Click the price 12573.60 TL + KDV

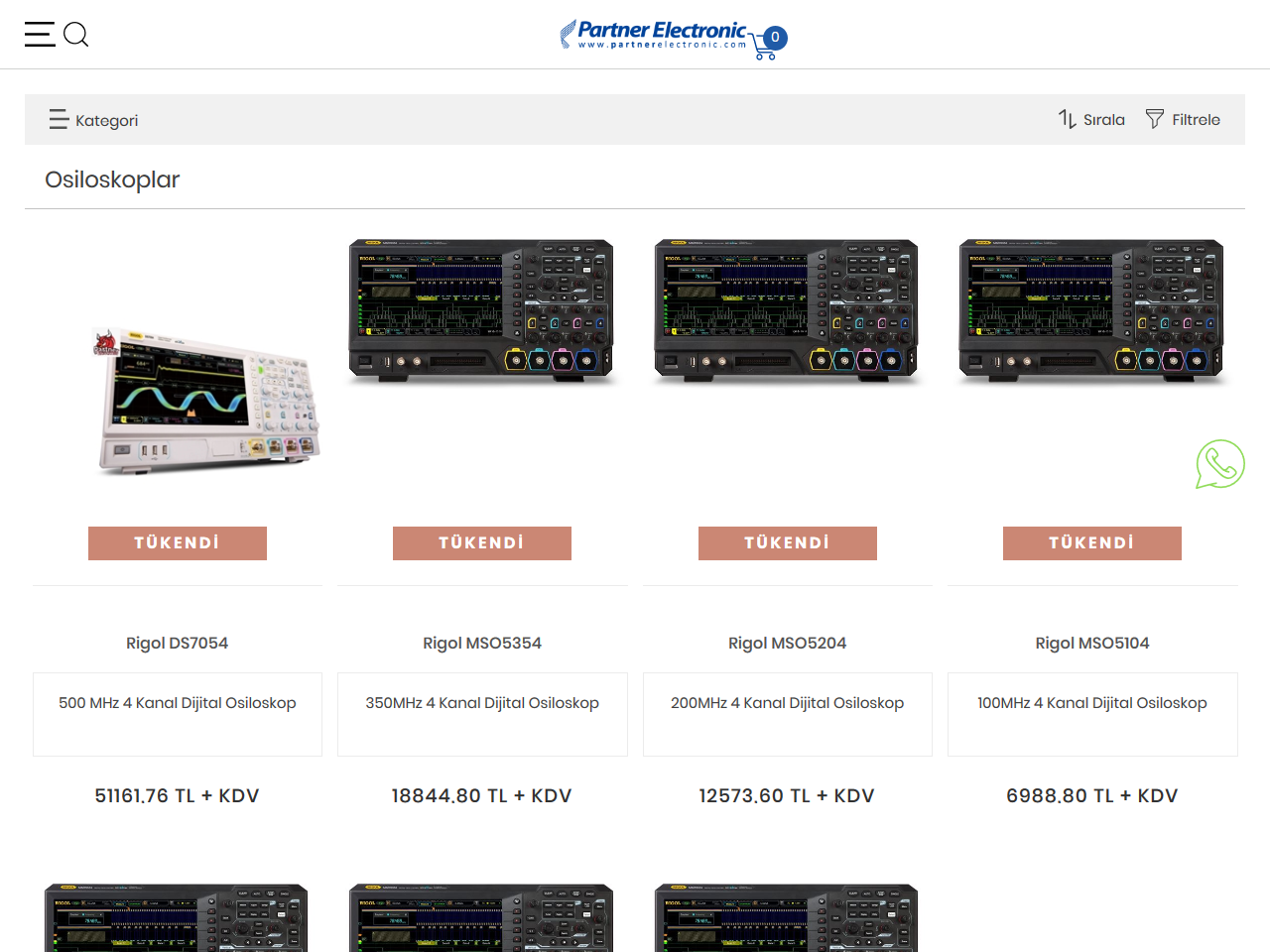tap(788, 795)
